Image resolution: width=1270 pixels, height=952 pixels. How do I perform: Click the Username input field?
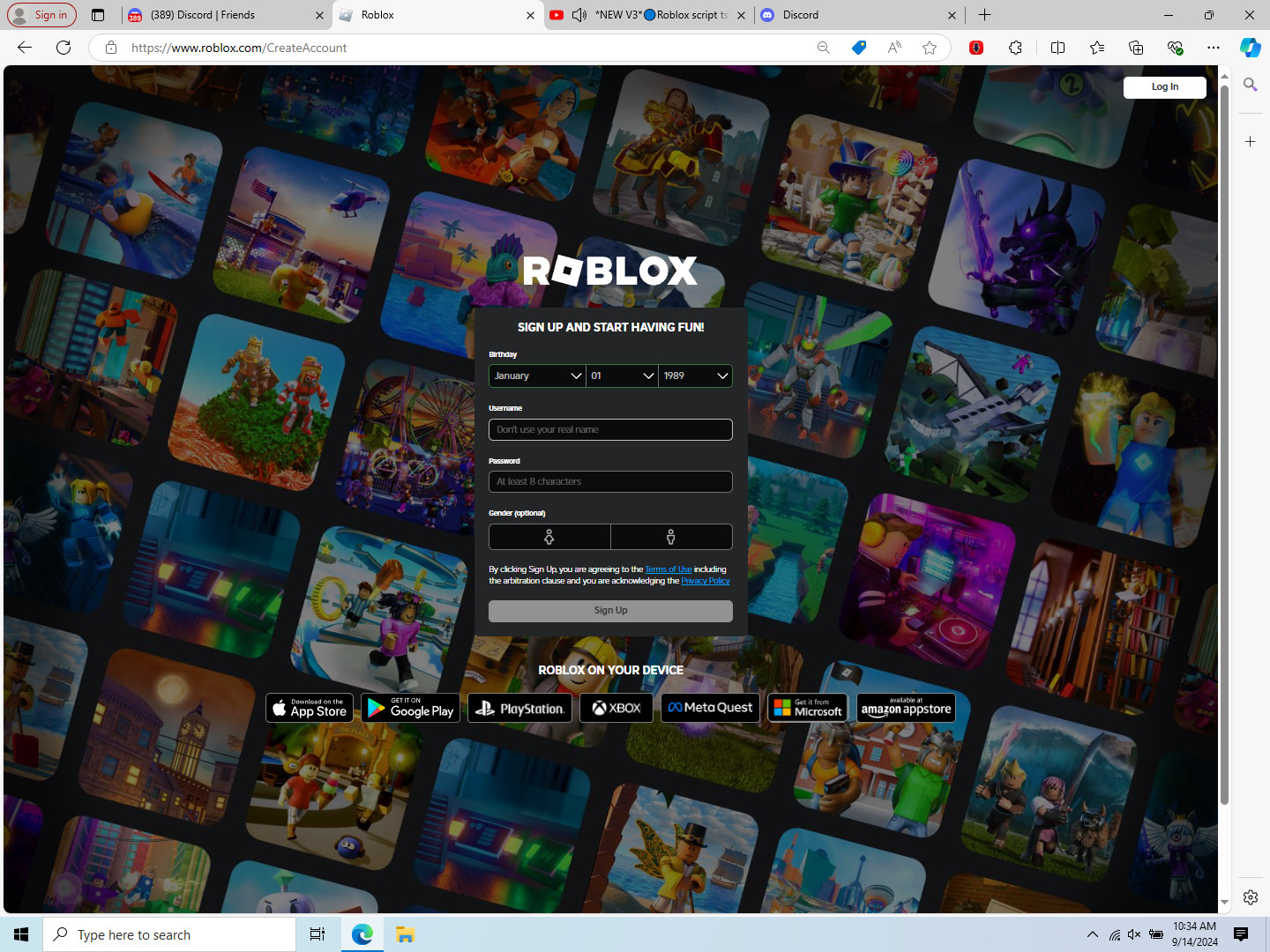click(x=610, y=429)
